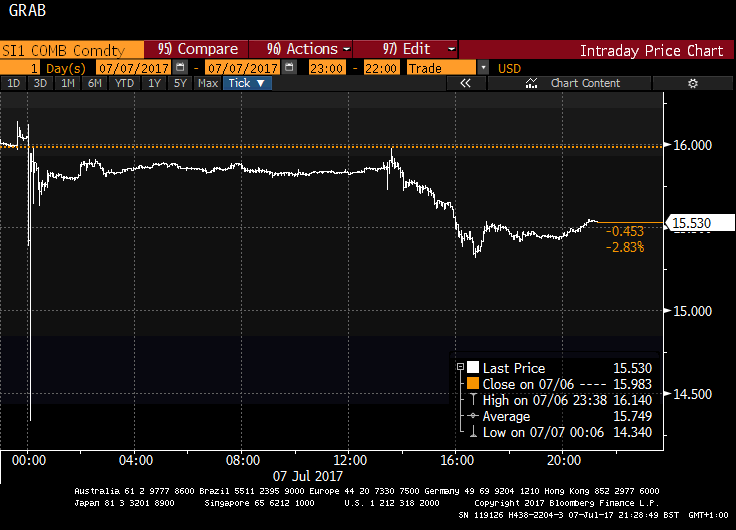Viewport: 736px width, 530px height.
Task: Click the GRAB command text
Action: click(x=27, y=10)
